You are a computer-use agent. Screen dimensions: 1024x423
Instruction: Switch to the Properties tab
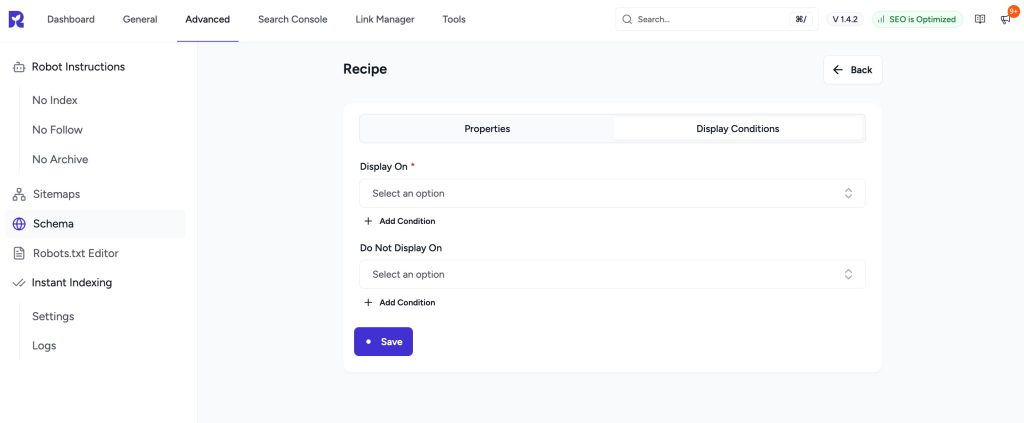[487, 129]
